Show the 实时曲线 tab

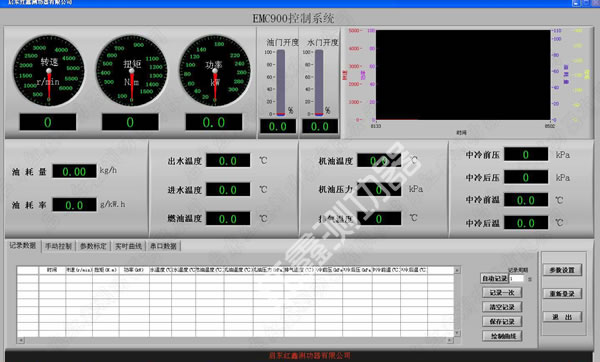pyautogui.click(x=128, y=246)
